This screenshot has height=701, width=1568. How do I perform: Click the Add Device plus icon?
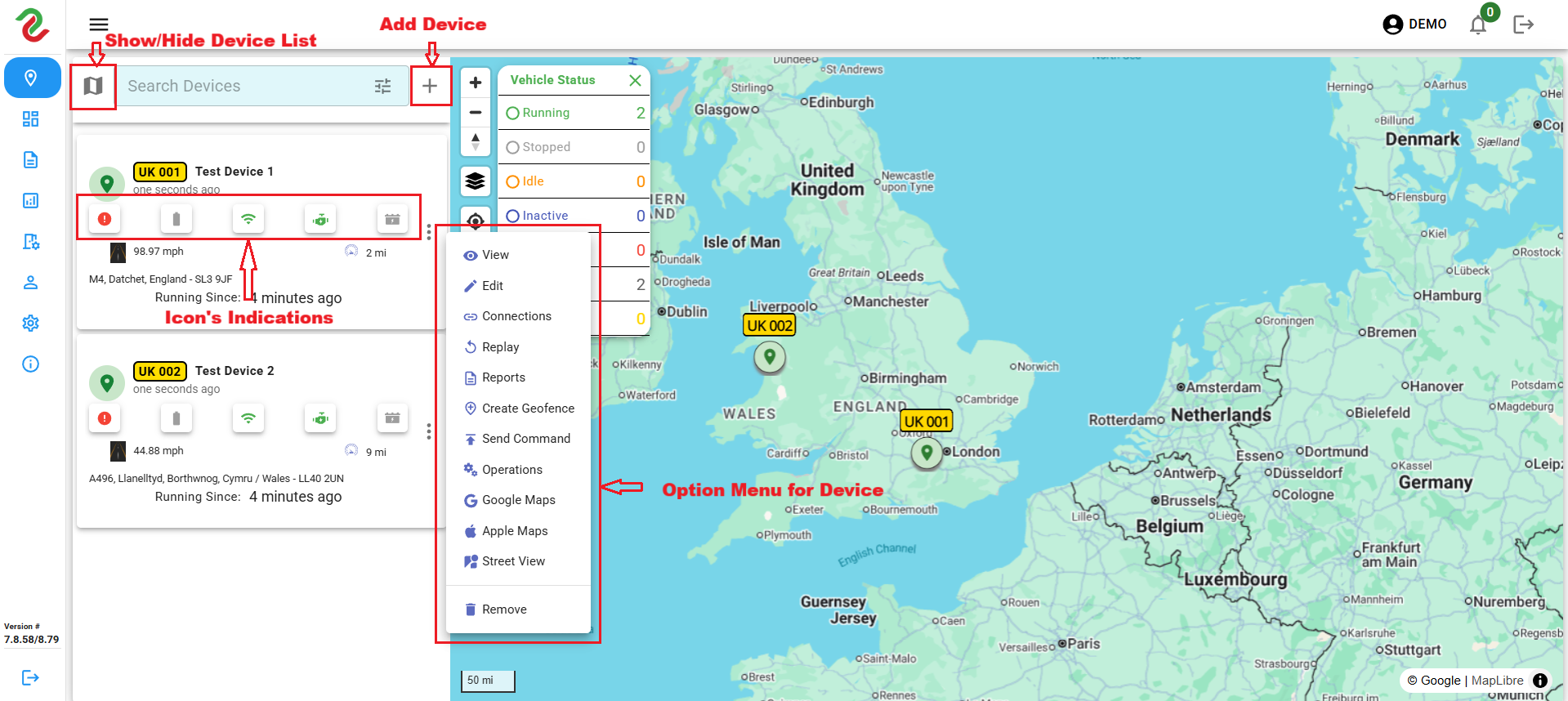430,86
